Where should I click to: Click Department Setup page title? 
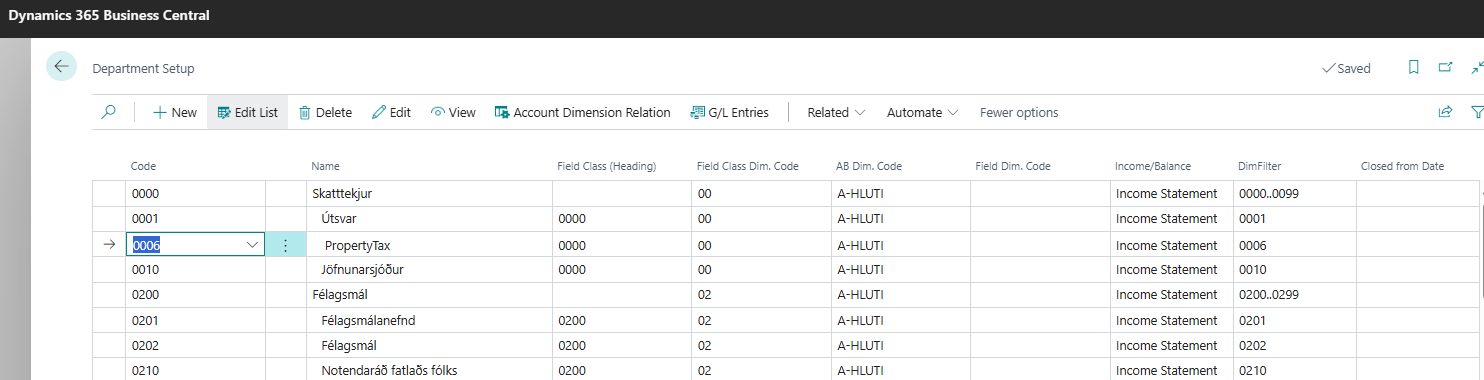point(143,69)
